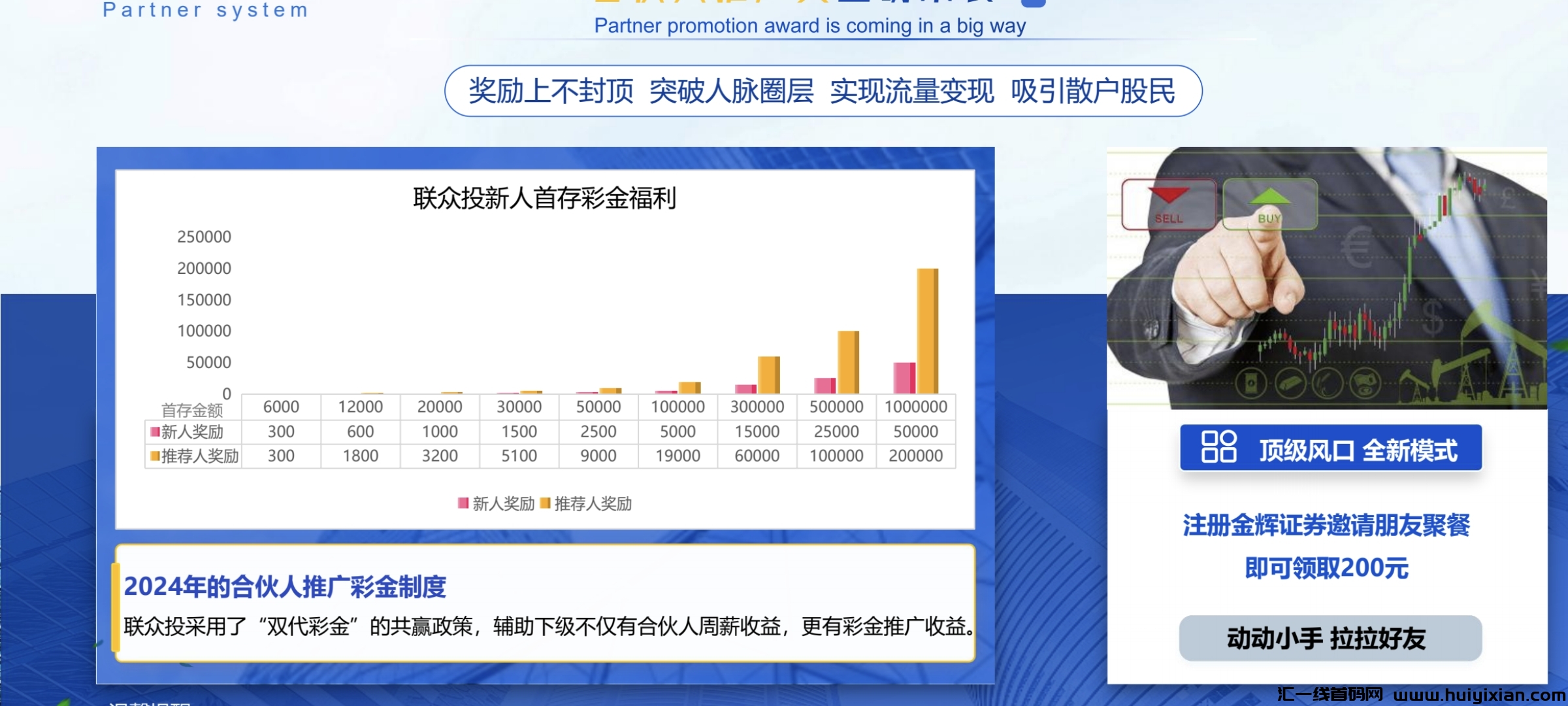The image size is (1568, 706).
Task: Select the 60000 cell in 推荐人奖励 row
Action: pyautogui.click(x=757, y=456)
